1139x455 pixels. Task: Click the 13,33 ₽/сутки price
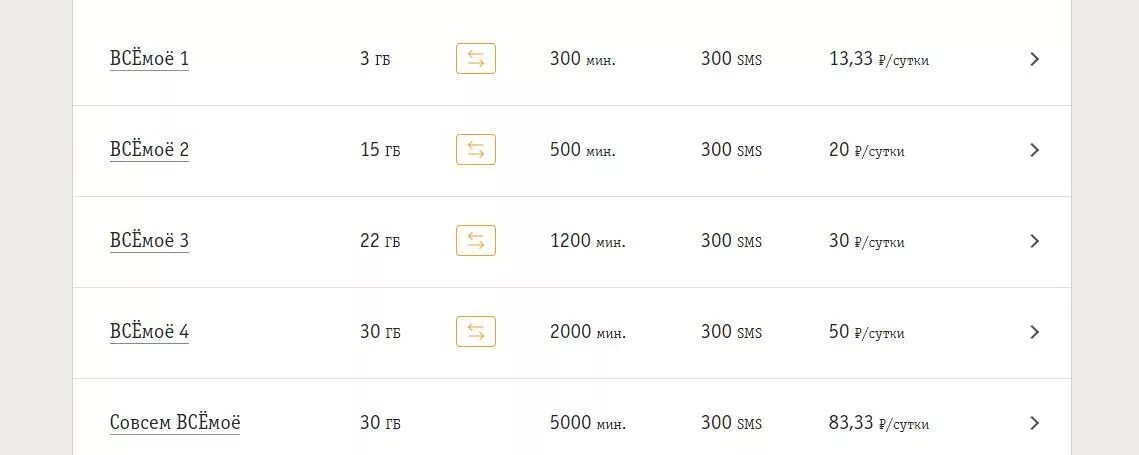(x=878, y=60)
